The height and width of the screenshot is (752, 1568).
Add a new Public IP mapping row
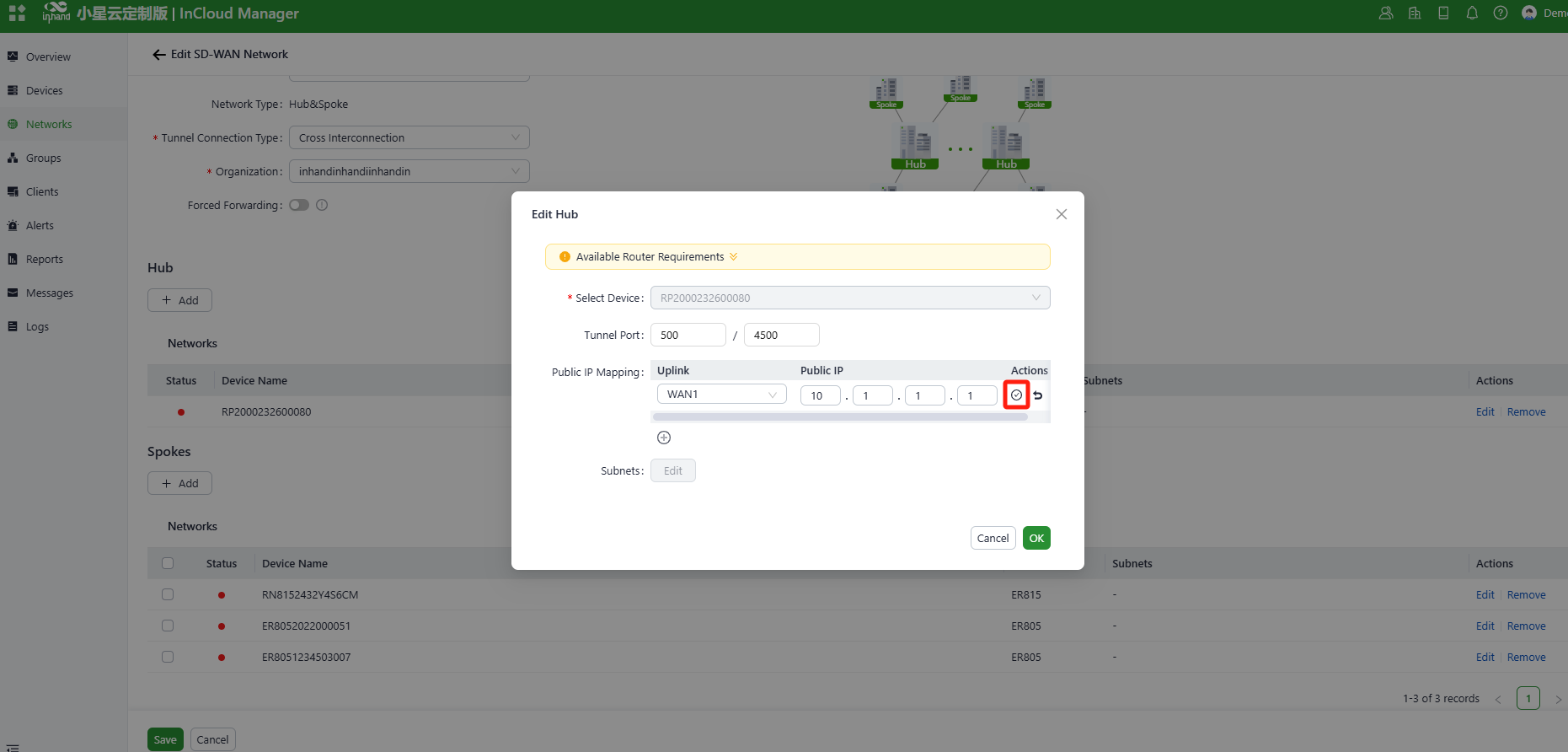tap(664, 438)
